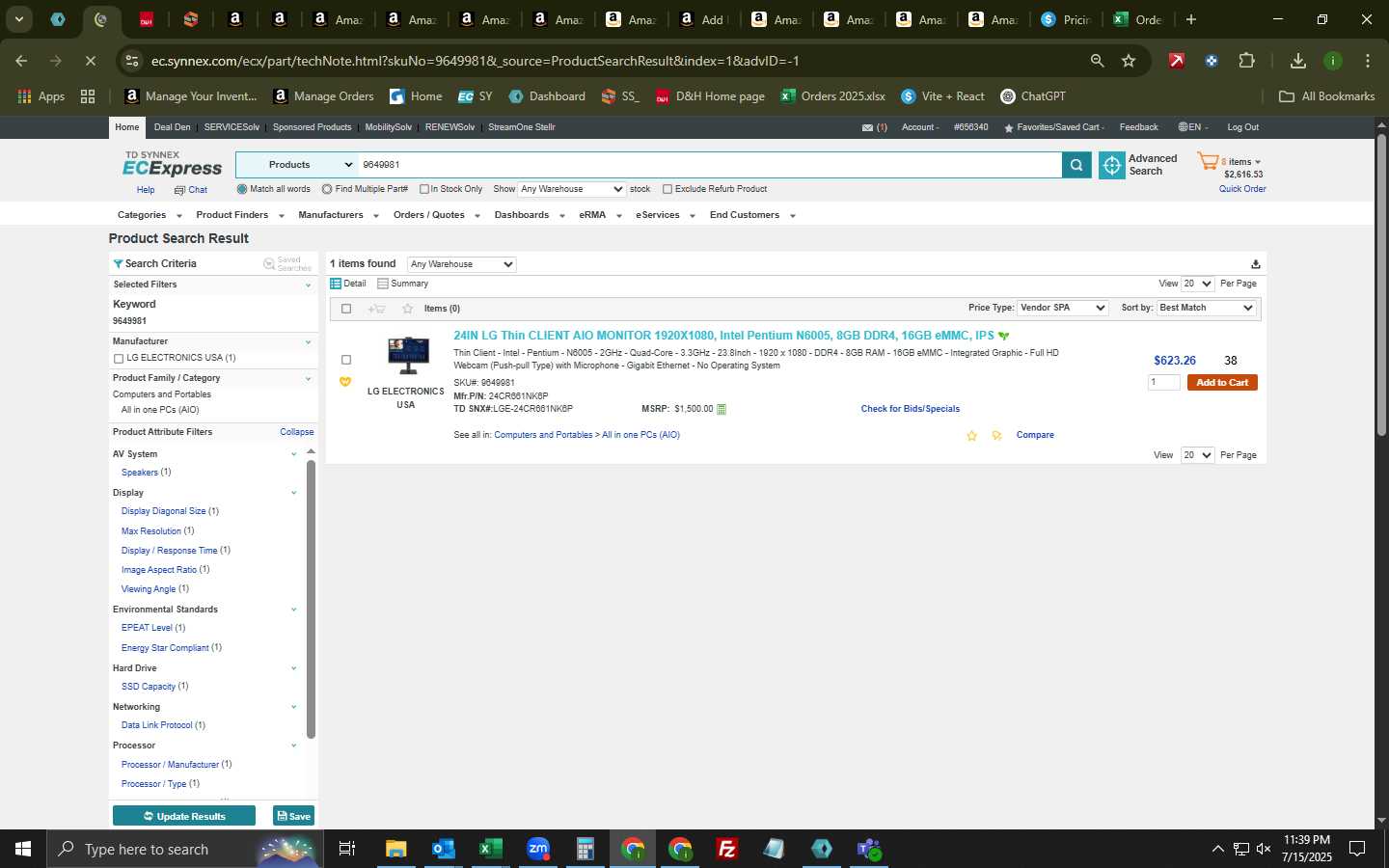Screen dimensions: 1389x868
Task: Open Excel from the taskbar
Action: [x=491, y=849]
